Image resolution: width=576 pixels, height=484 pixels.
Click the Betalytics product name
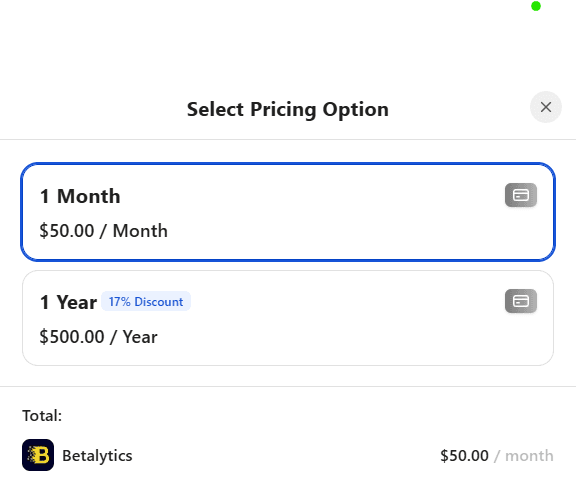(97, 456)
